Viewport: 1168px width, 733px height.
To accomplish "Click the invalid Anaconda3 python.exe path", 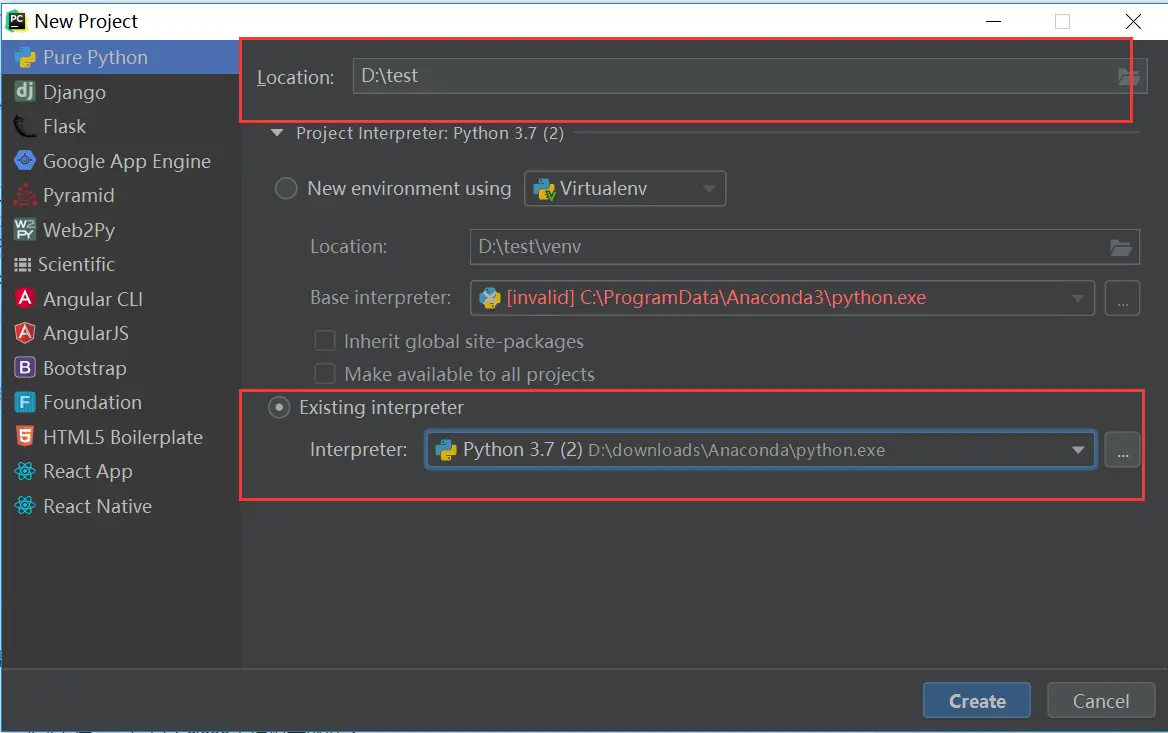I will point(716,298).
